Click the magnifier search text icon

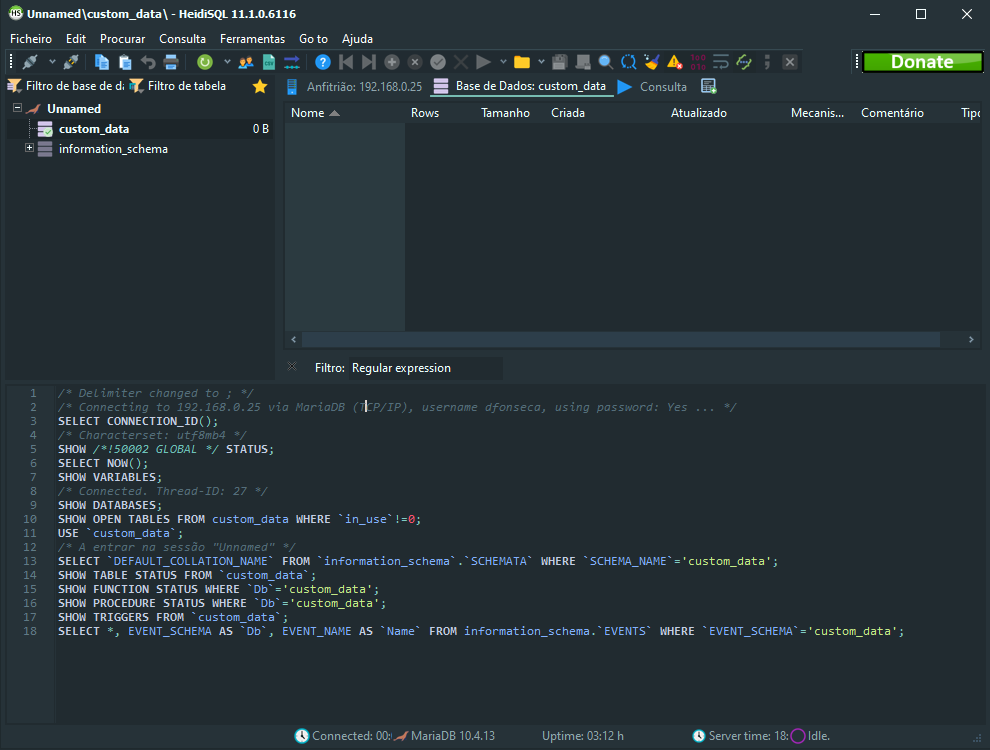tap(605, 62)
